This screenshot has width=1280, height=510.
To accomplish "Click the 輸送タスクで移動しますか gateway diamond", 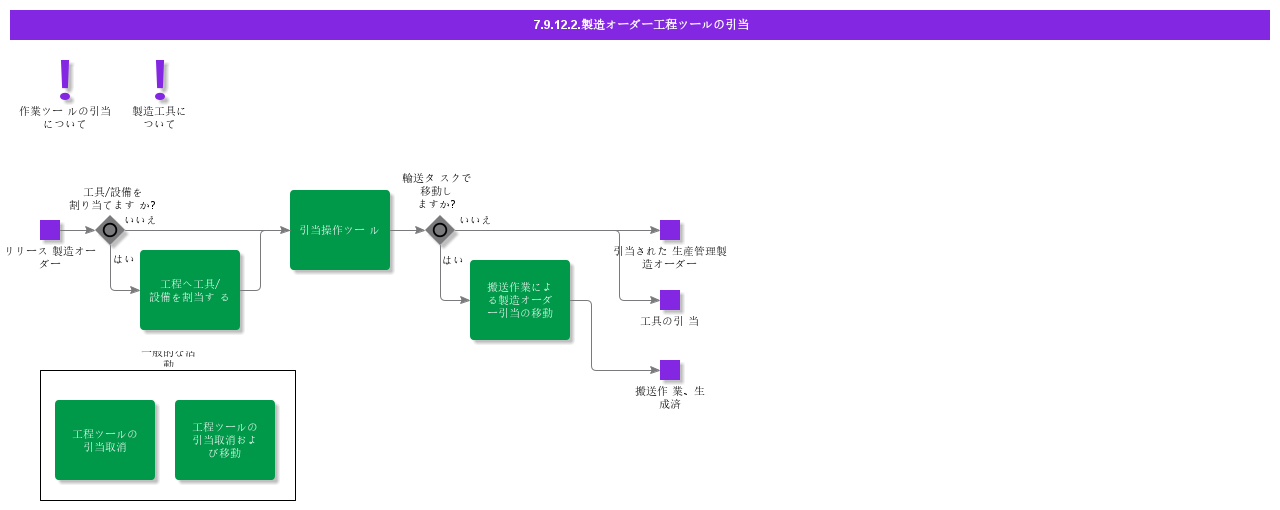I will coord(440,230).
